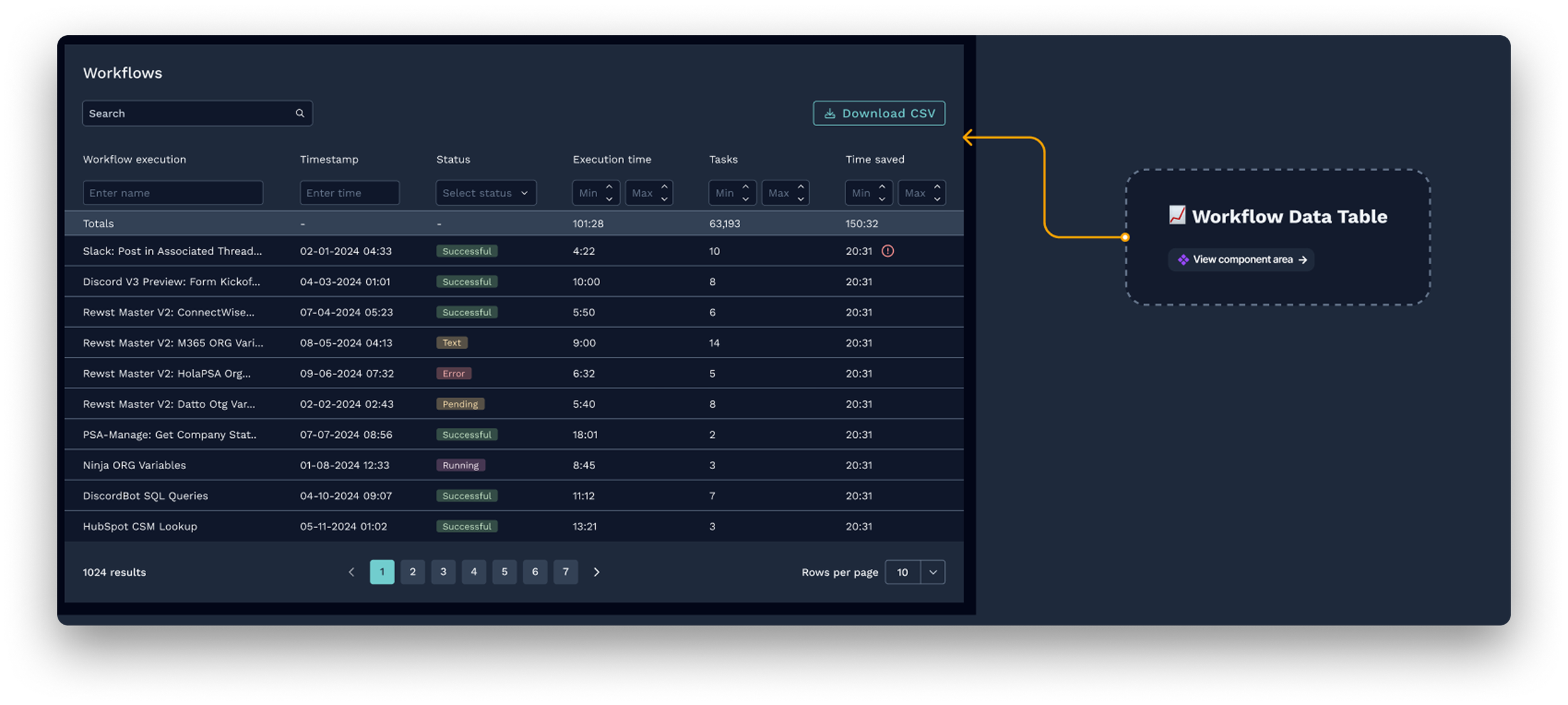Decrease Tasks Max with down arrow

tap(801, 199)
